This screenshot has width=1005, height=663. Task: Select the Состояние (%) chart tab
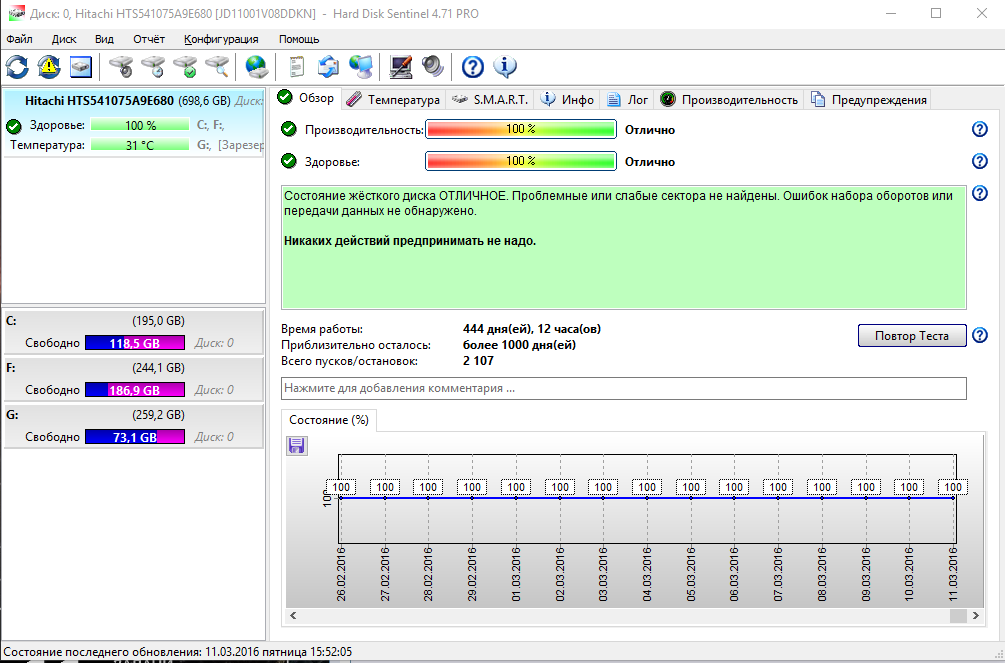[329, 421]
